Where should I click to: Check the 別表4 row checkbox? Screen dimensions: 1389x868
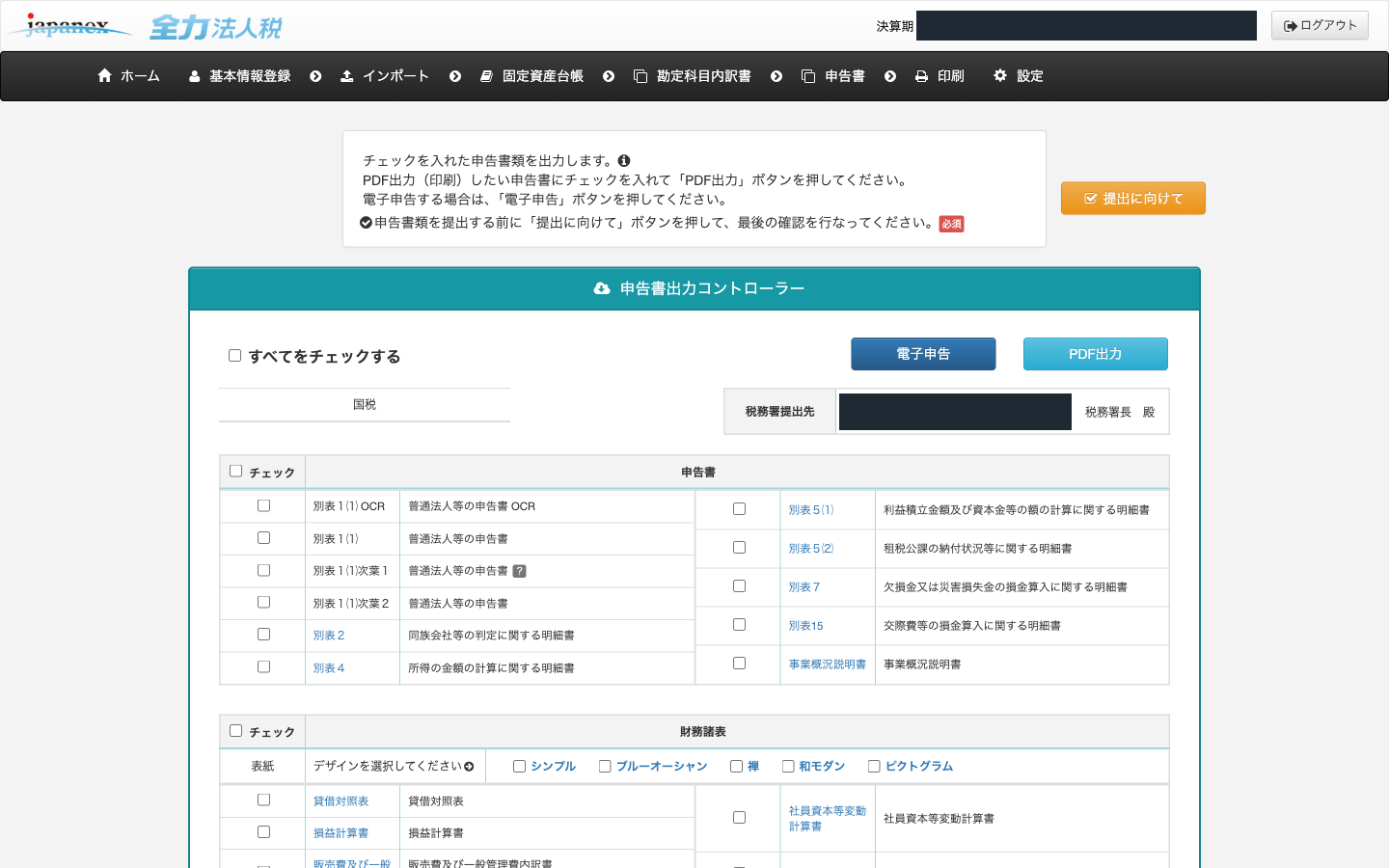[x=263, y=666]
